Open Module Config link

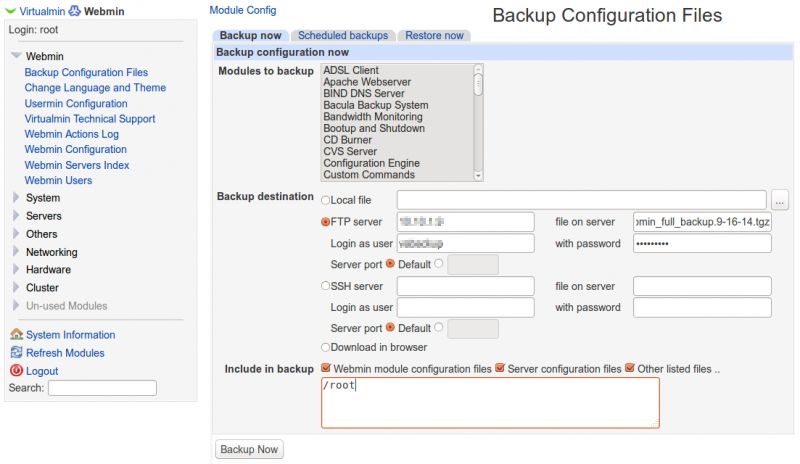(x=243, y=10)
